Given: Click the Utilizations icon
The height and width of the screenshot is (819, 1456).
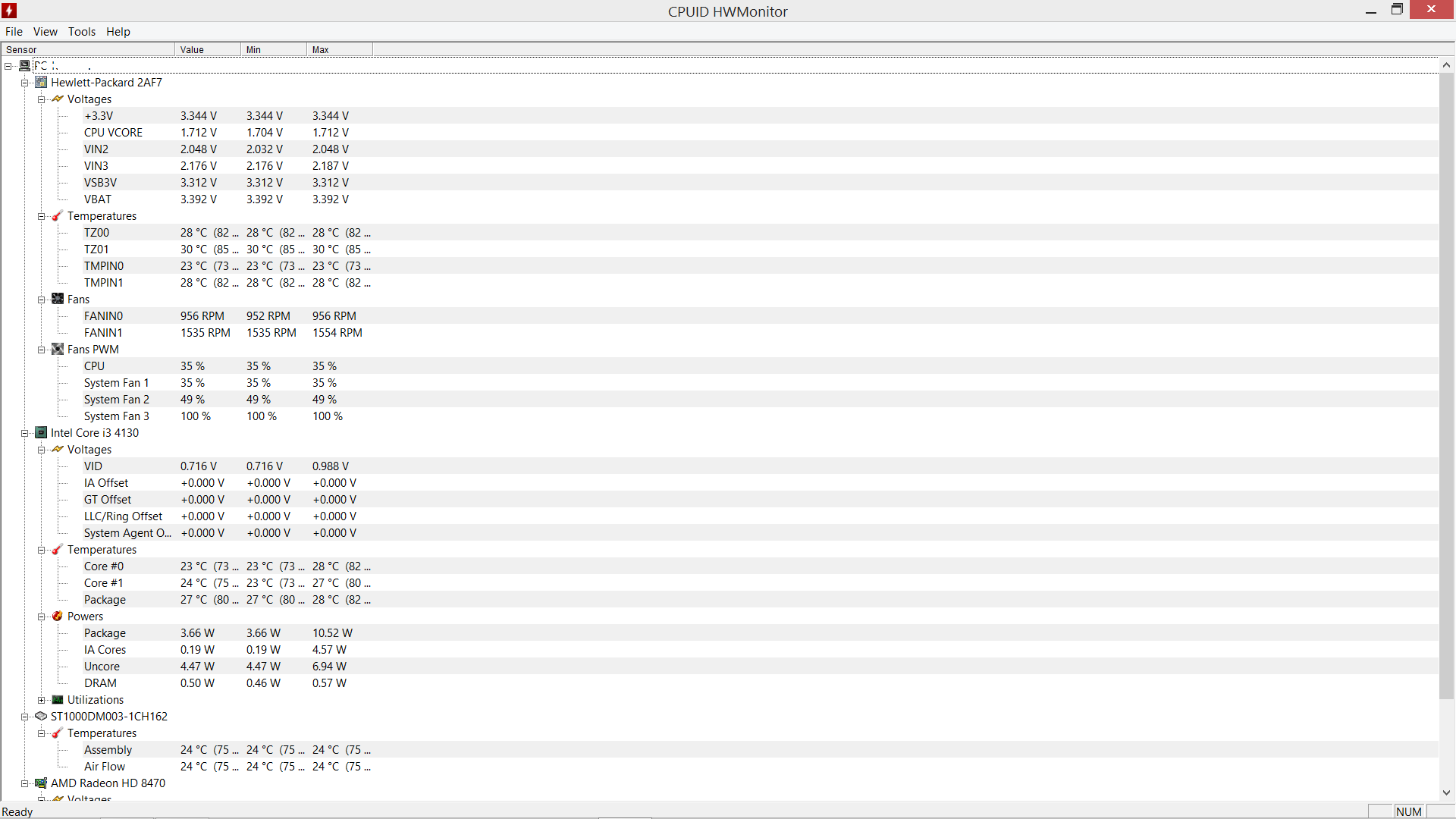Looking at the screenshot, I should point(58,699).
